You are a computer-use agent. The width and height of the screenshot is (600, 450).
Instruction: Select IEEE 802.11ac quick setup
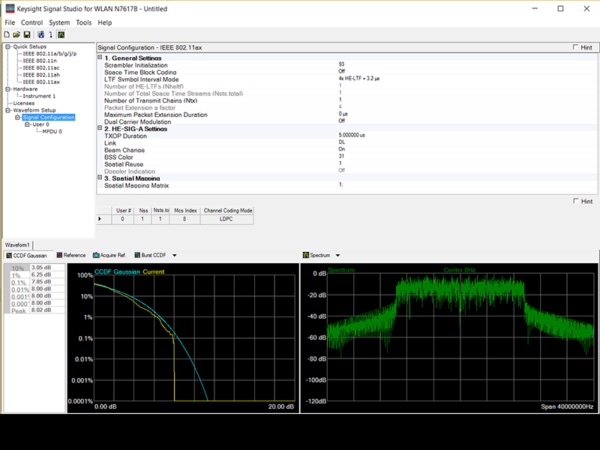[x=41, y=68]
